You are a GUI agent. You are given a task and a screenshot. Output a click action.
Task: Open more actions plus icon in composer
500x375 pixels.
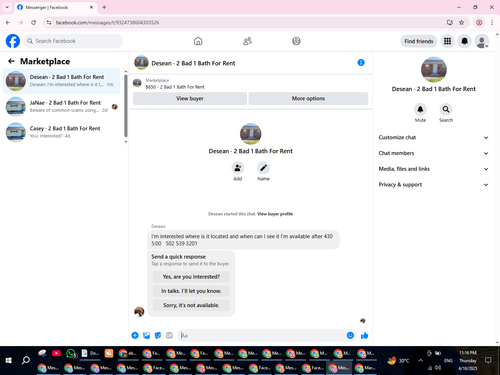click(135, 335)
